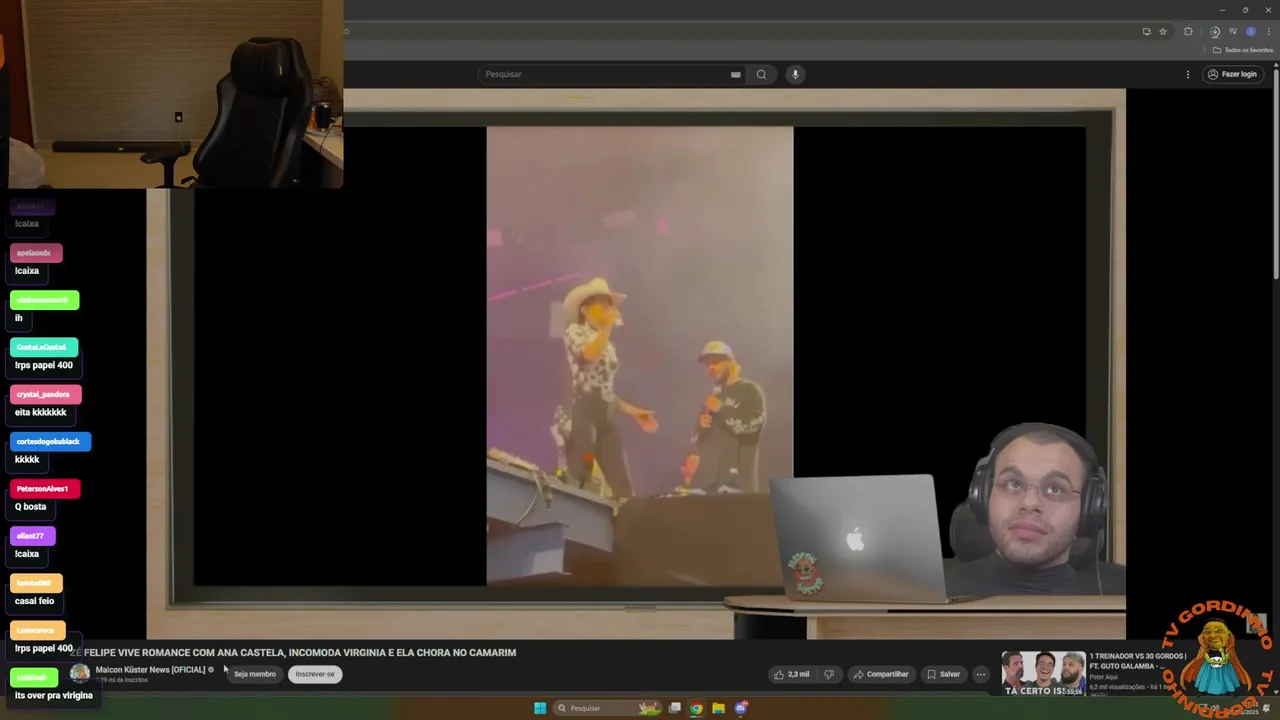1280x720 pixels.
Task: Open Chrome extensions puzzle icon
Action: tap(1188, 31)
